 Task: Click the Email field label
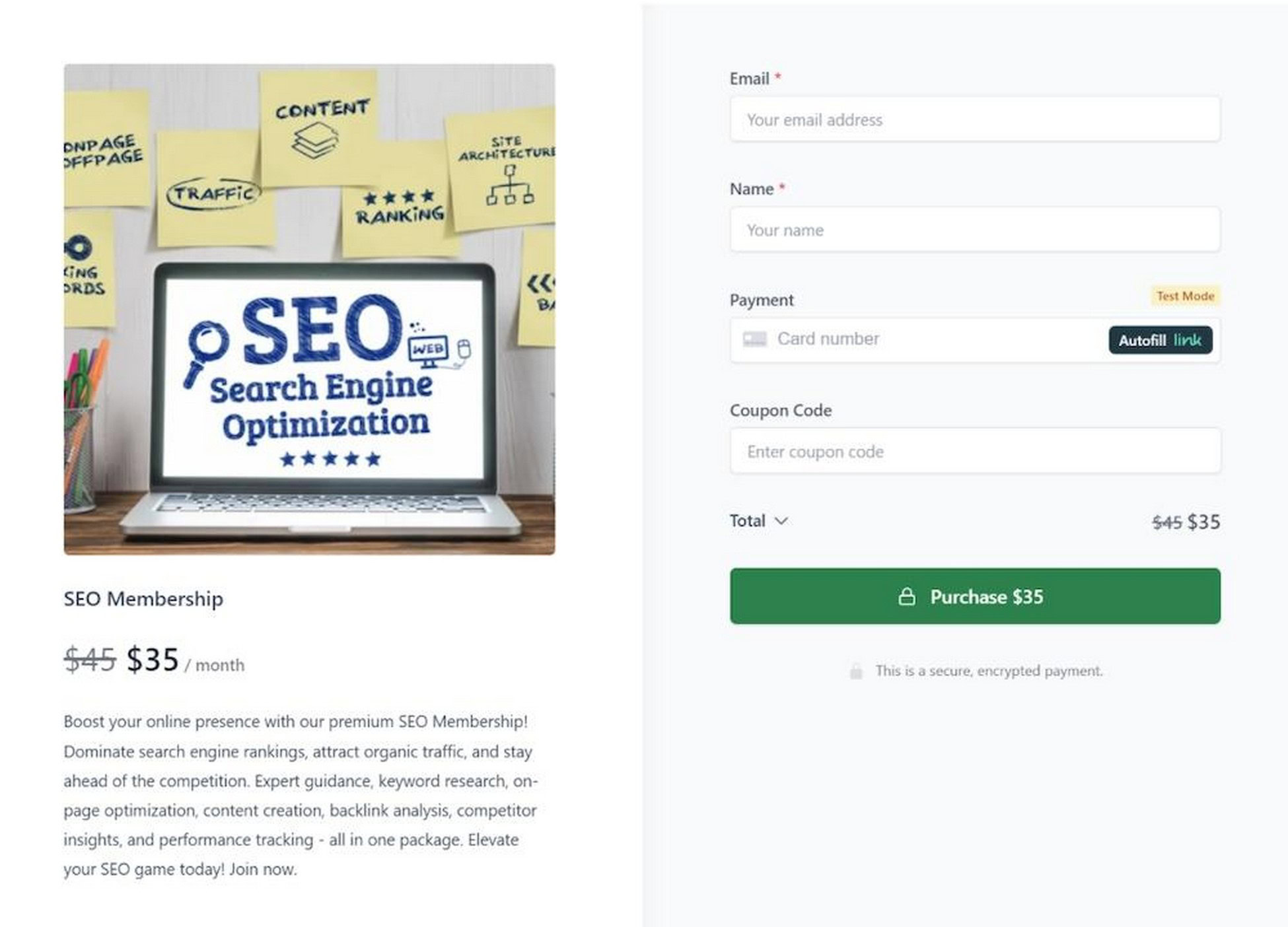tap(749, 79)
